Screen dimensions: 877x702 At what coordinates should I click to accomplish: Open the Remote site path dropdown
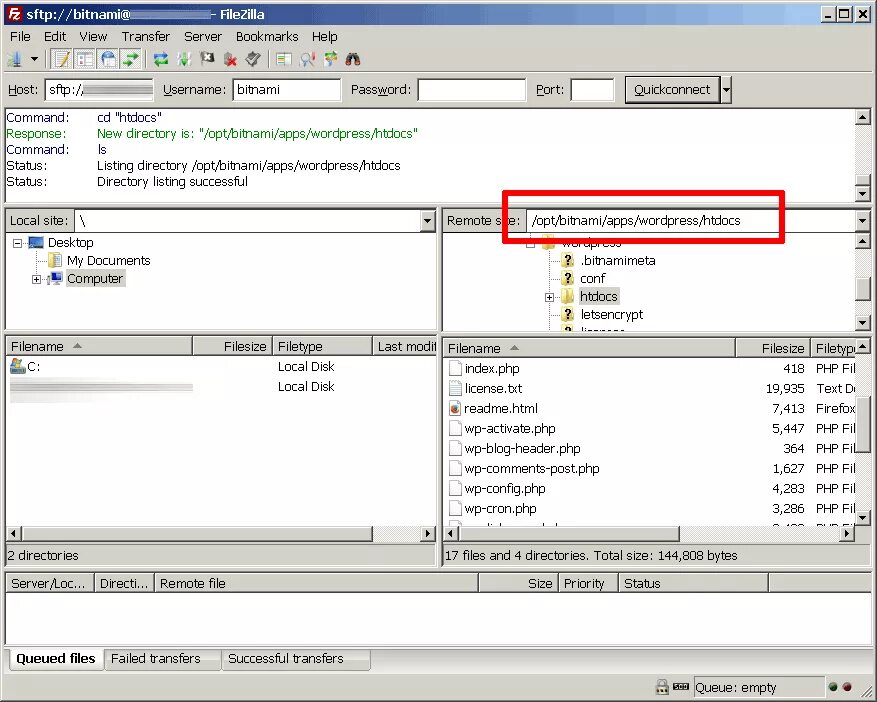coord(862,220)
